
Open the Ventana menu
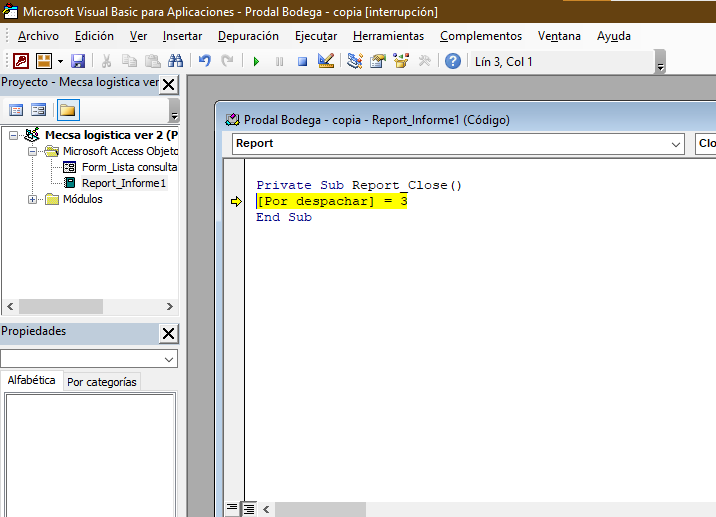click(559, 36)
